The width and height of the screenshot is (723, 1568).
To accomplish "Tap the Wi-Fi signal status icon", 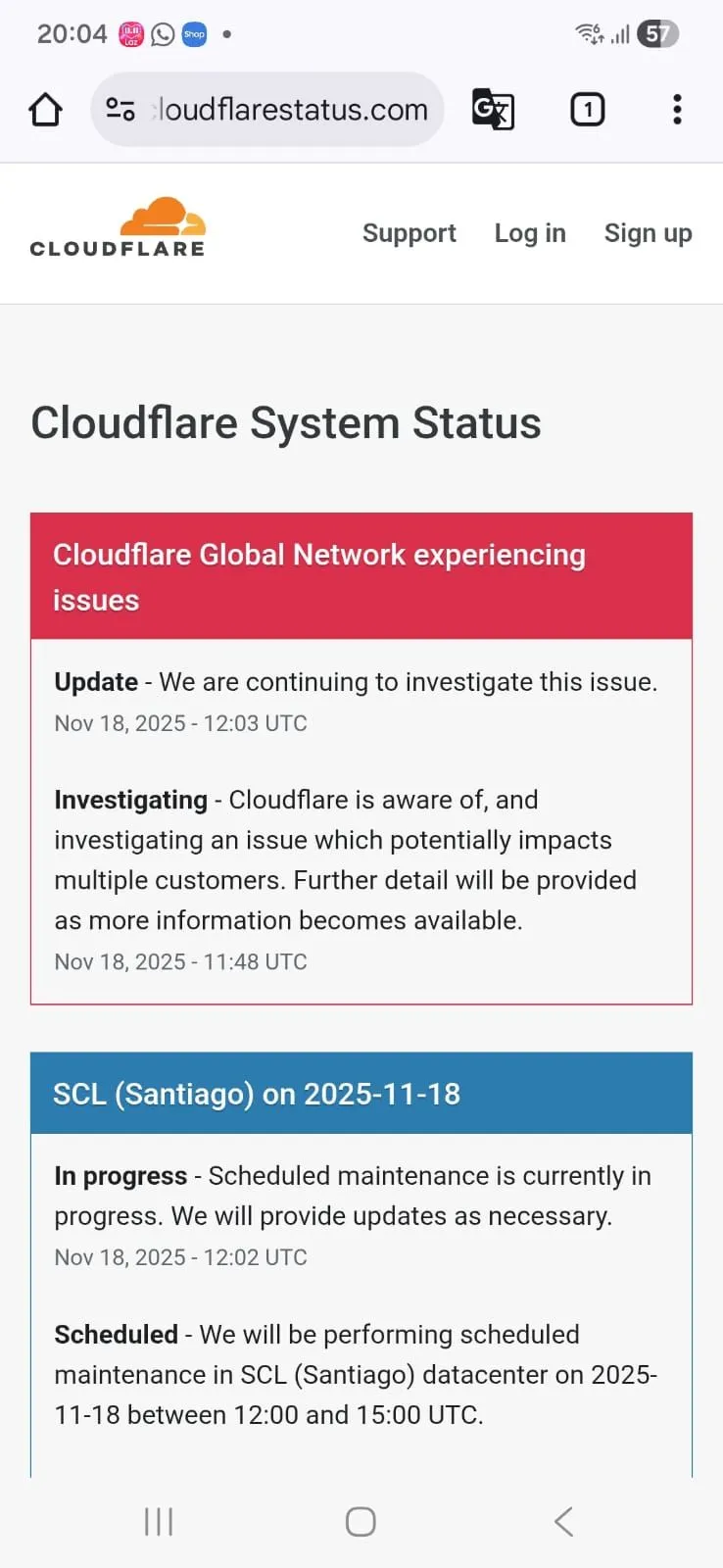I will [x=590, y=34].
